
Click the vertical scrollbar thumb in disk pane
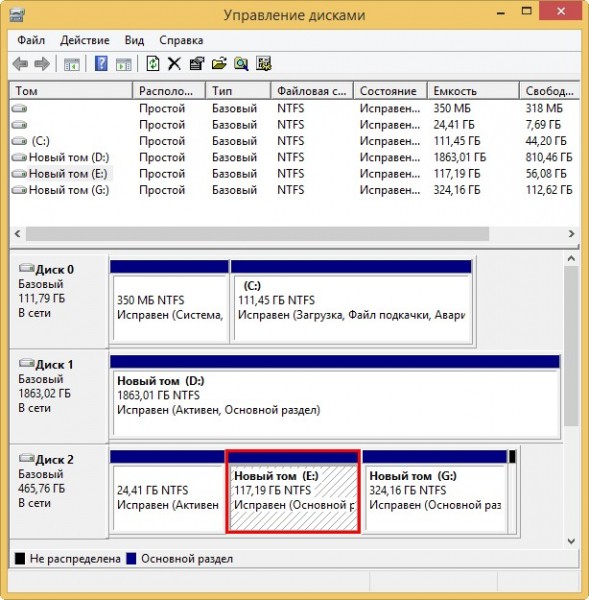(571, 346)
